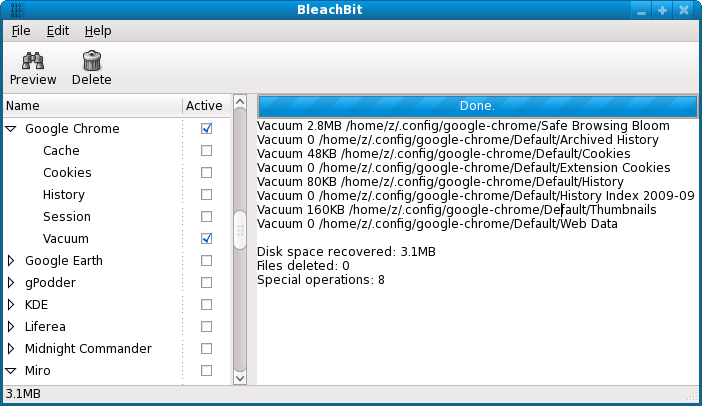Image resolution: width=702 pixels, height=406 pixels.
Task: Expand the Google Earth tree node
Action: pos(11,261)
